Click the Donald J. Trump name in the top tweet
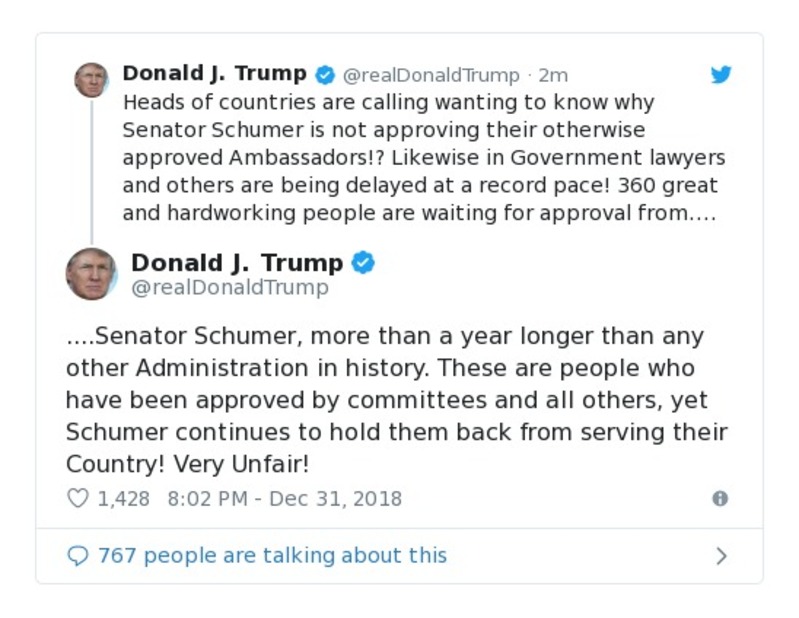799x618 pixels. [x=214, y=74]
